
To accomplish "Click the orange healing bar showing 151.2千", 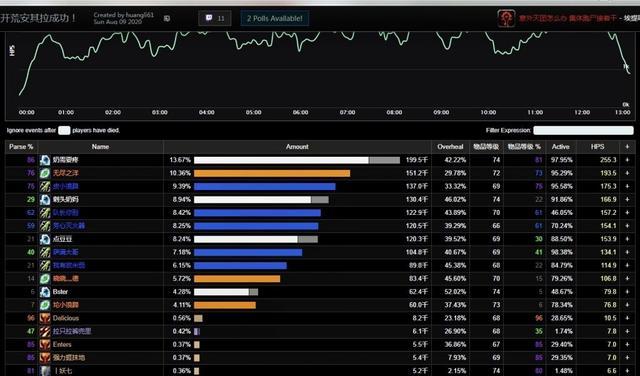I will tap(272, 173).
